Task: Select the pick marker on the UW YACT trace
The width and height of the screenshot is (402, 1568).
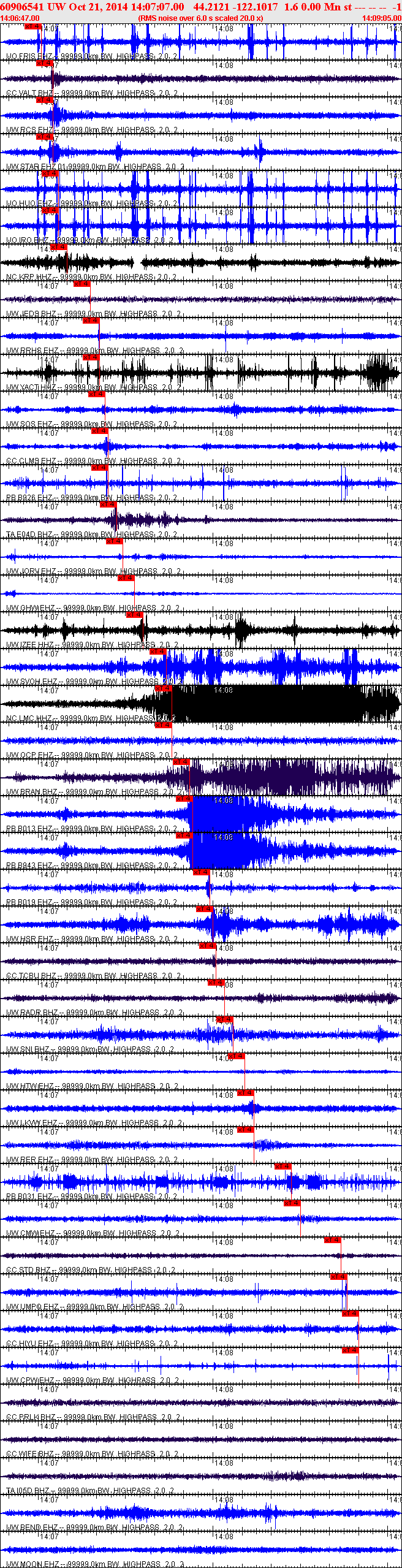Action: (91, 357)
